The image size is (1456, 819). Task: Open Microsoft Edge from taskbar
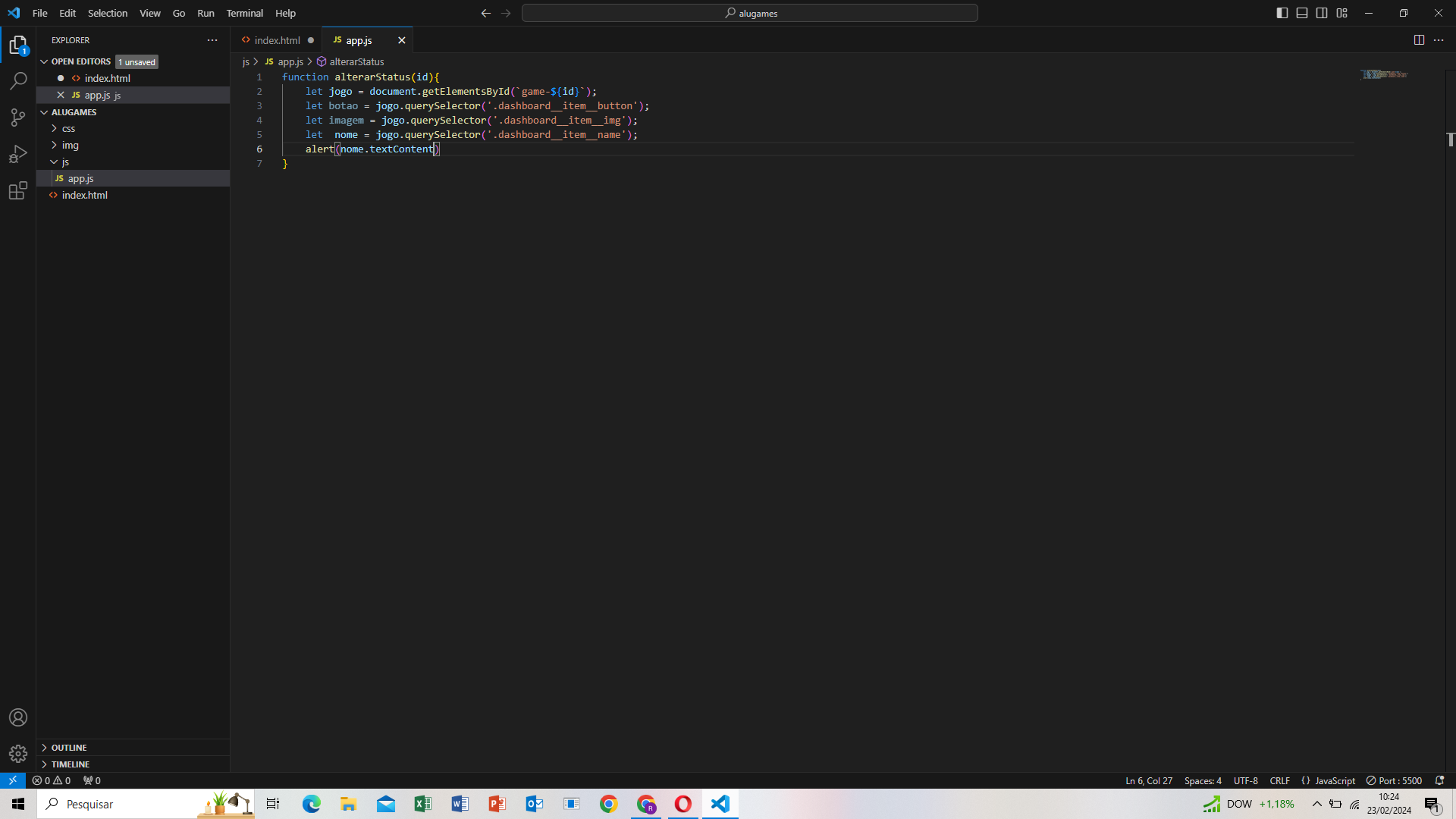coord(311,804)
